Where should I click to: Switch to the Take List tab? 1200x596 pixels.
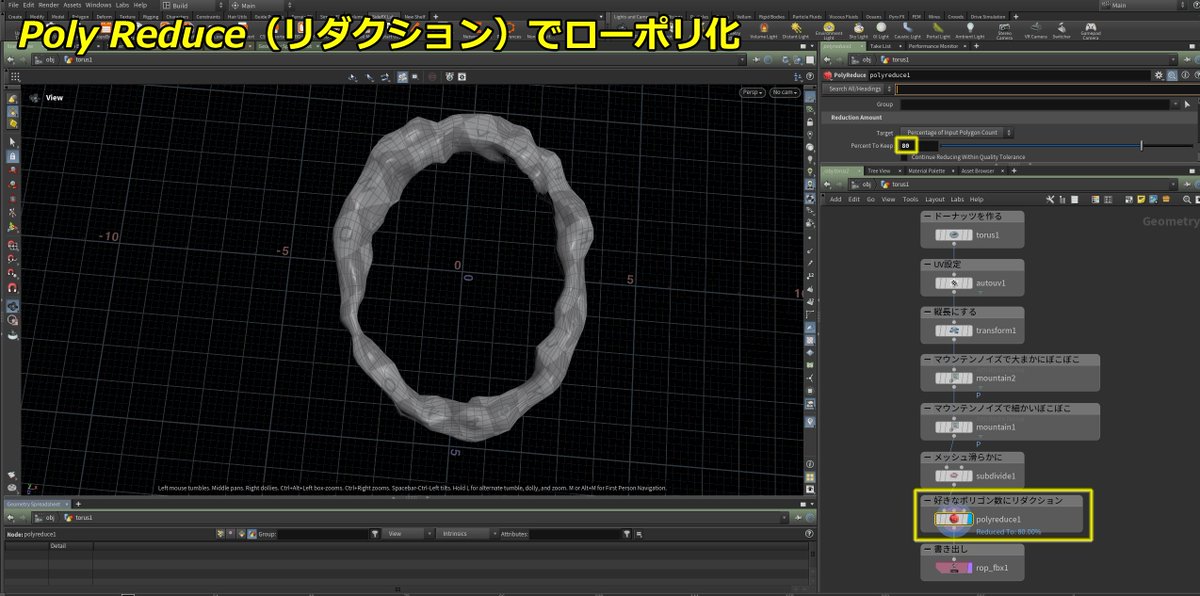point(880,47)
